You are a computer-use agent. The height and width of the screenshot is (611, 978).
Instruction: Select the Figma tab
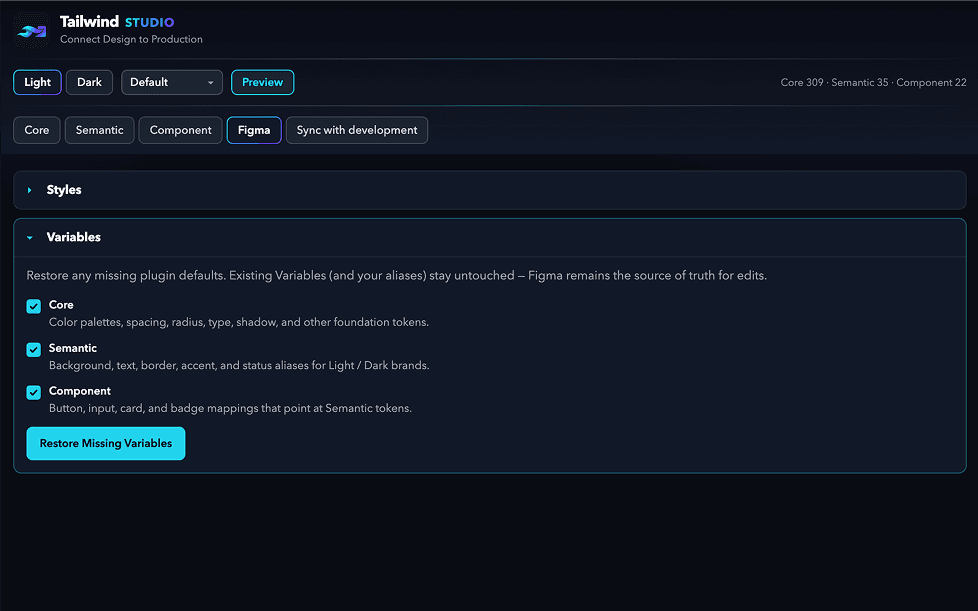tap(254, 130)
